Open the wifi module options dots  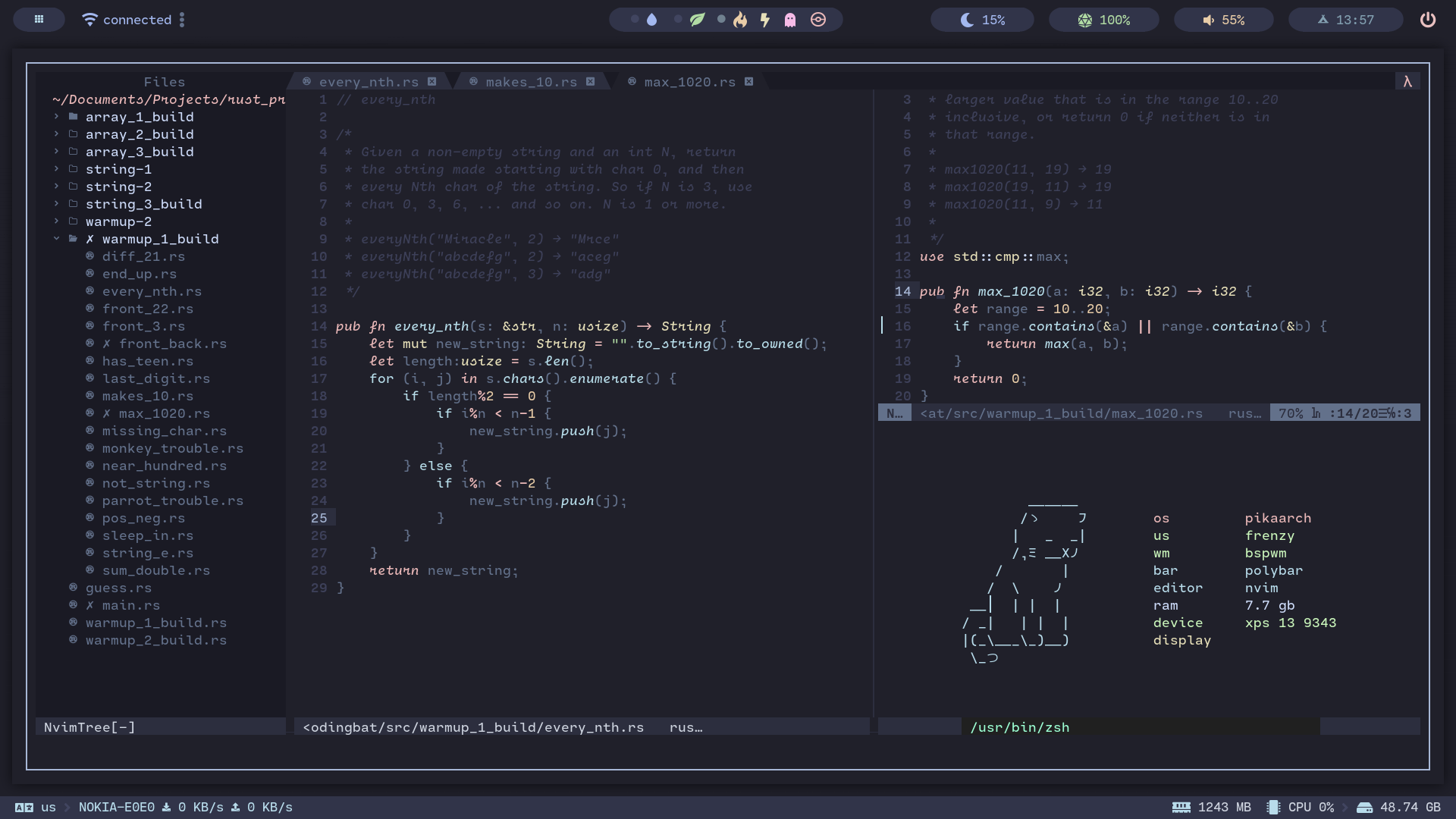pos(182,20)
